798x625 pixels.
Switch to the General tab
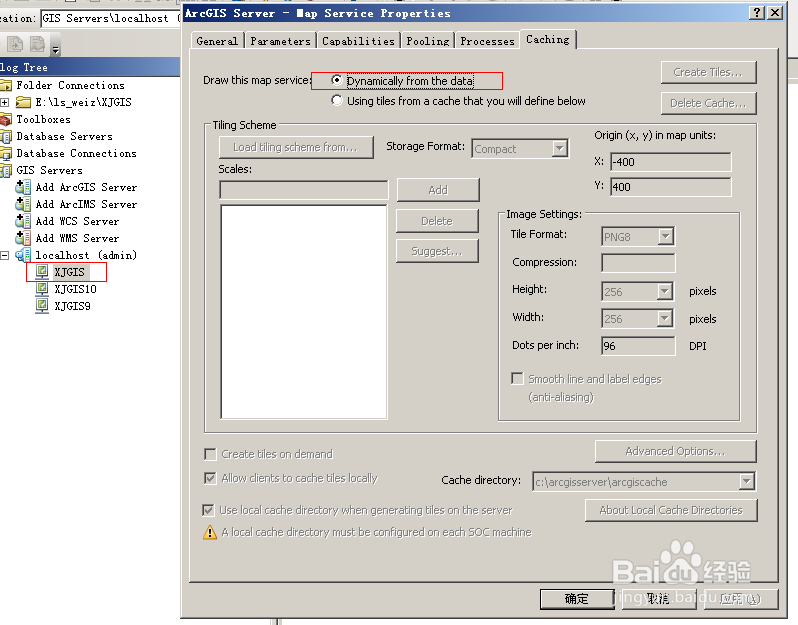pos(217,41)
